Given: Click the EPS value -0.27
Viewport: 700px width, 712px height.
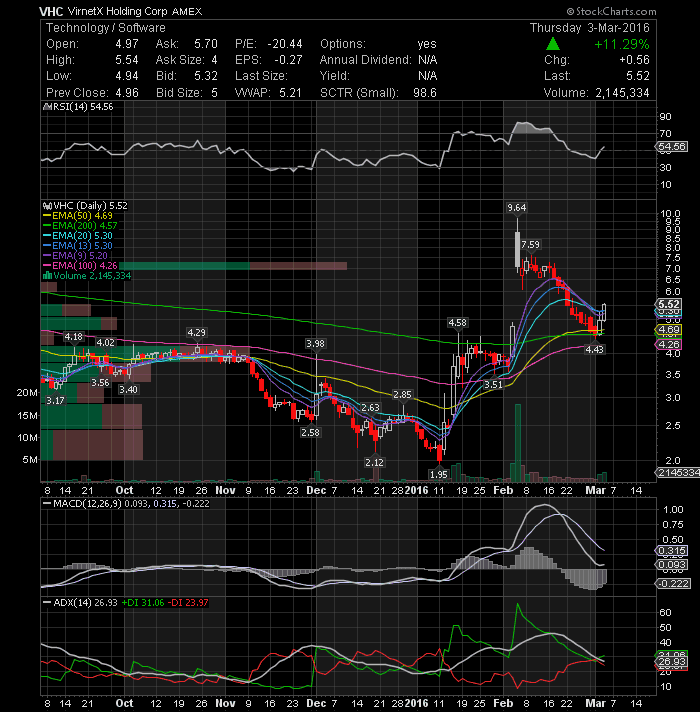Looking at the screenshot, I should click(x=288, y=60).
